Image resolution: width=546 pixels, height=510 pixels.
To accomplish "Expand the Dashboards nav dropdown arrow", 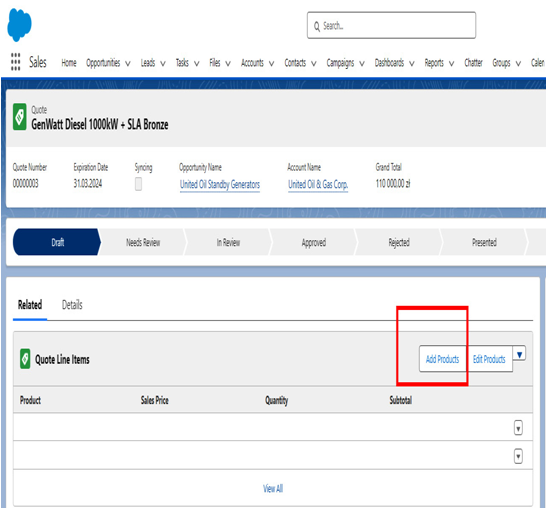I will 412,64.
